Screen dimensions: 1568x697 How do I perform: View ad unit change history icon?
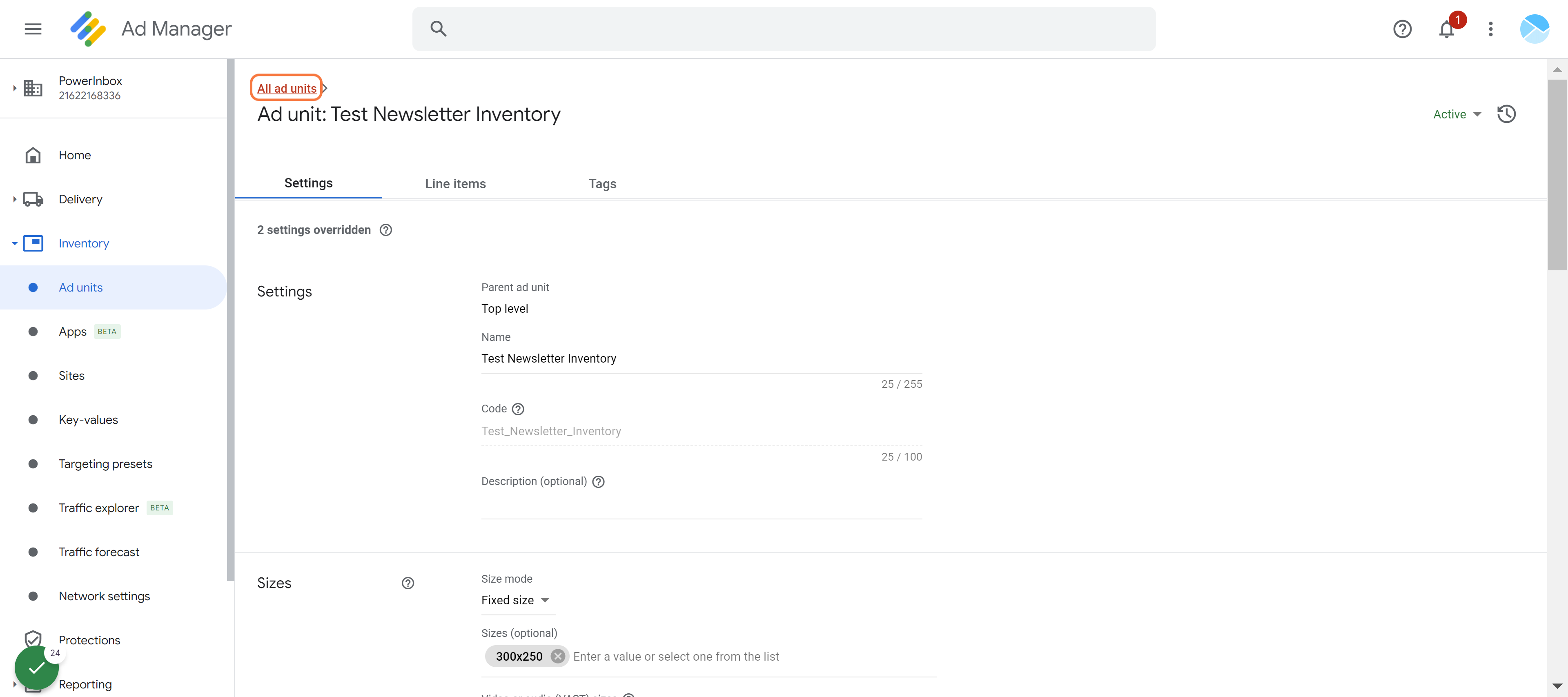1506,114
